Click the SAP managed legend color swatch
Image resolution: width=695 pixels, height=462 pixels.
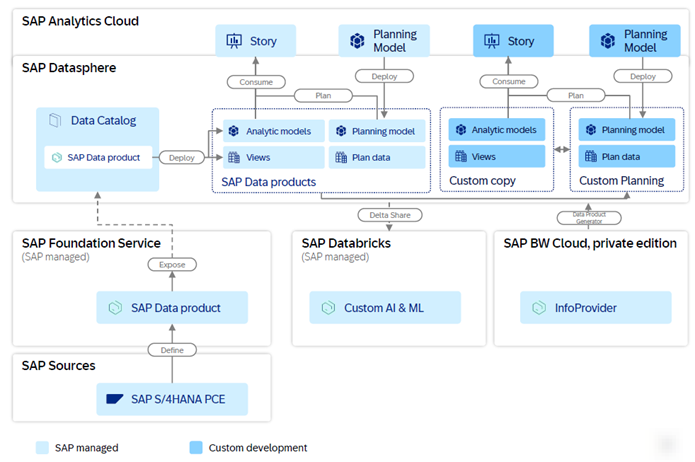click(41, 447)
